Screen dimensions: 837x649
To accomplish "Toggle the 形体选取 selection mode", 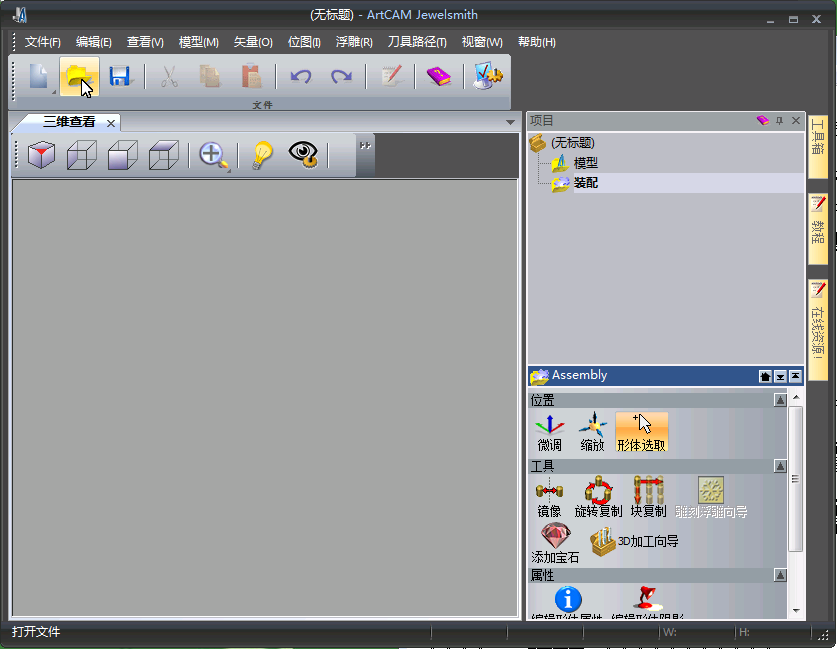I will coord(641,431).
